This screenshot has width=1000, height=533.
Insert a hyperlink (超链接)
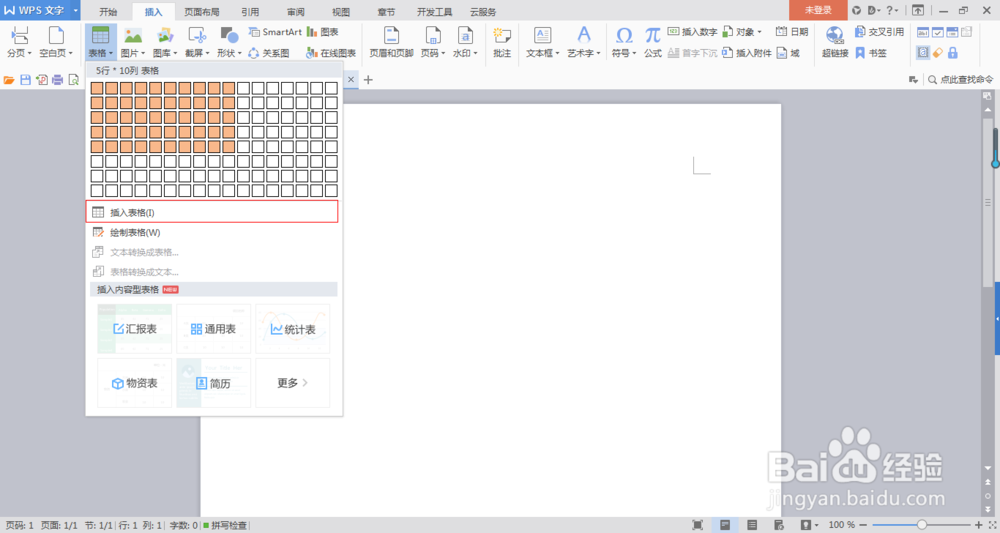point(835,42)
